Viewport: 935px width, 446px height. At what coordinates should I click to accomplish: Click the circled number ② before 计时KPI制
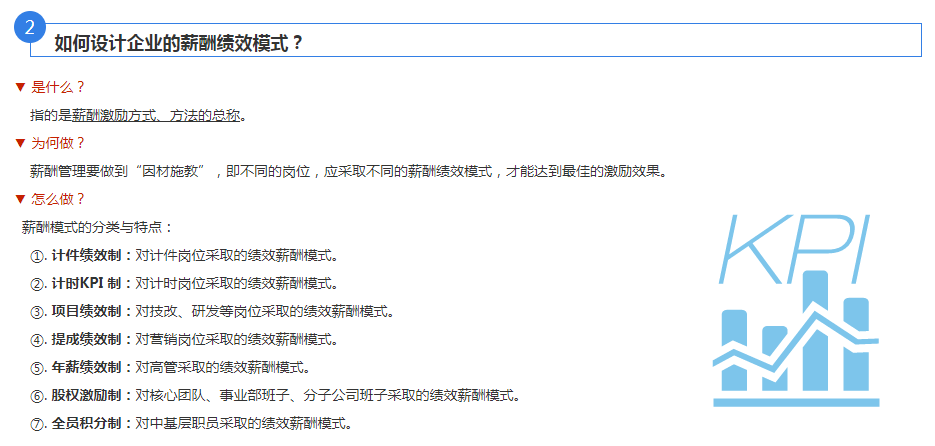click(x=38, y=283)
